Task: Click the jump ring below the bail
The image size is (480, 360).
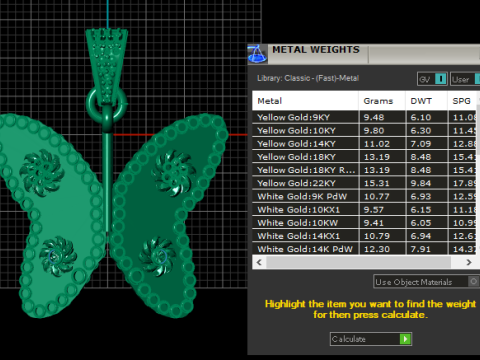Action: click(107, 105)
